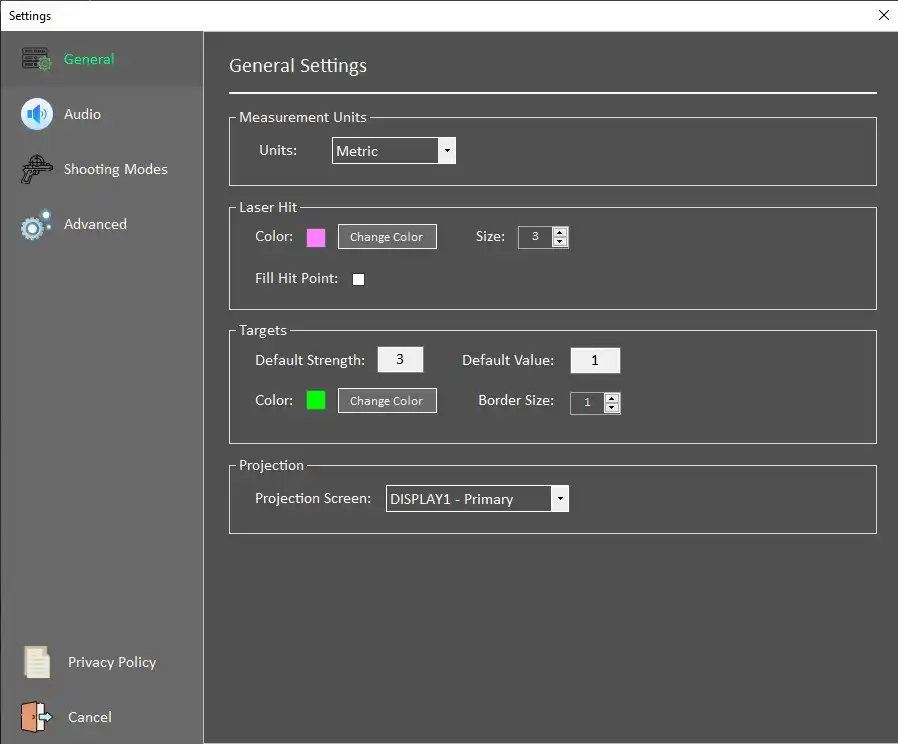Enable the Fill Hit Point checkbox
Image resolution: width=898 pixels, height=744 pixels.
tap(358, 279)
